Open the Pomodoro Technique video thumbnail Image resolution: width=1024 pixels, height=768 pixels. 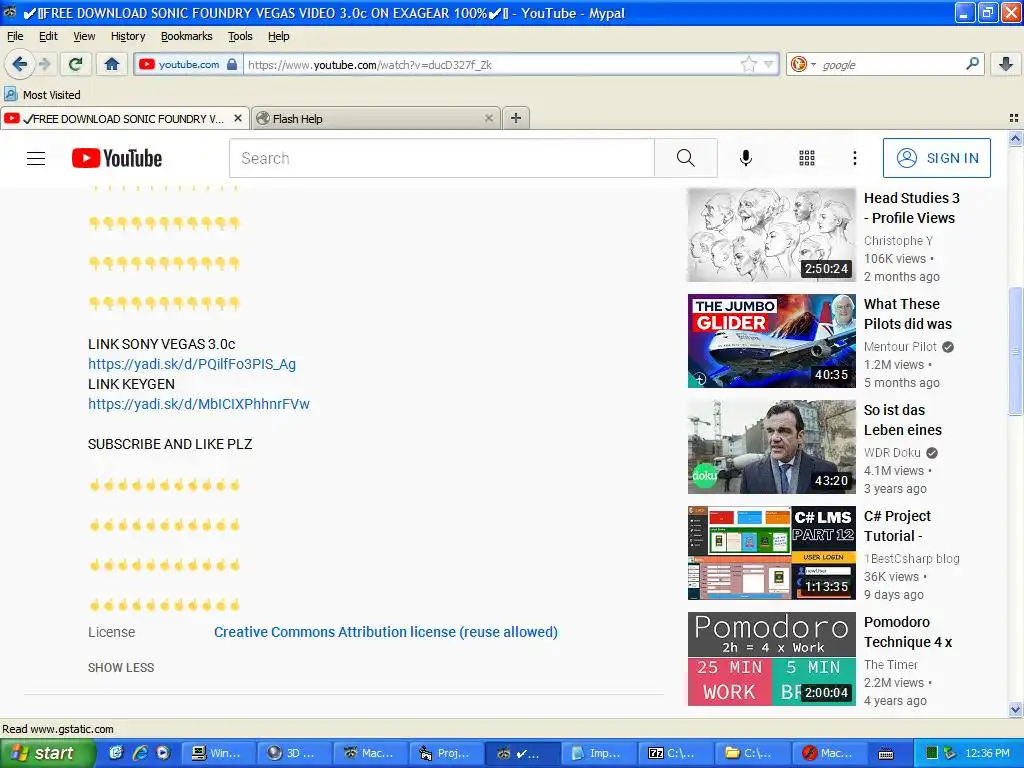(771, 658)
